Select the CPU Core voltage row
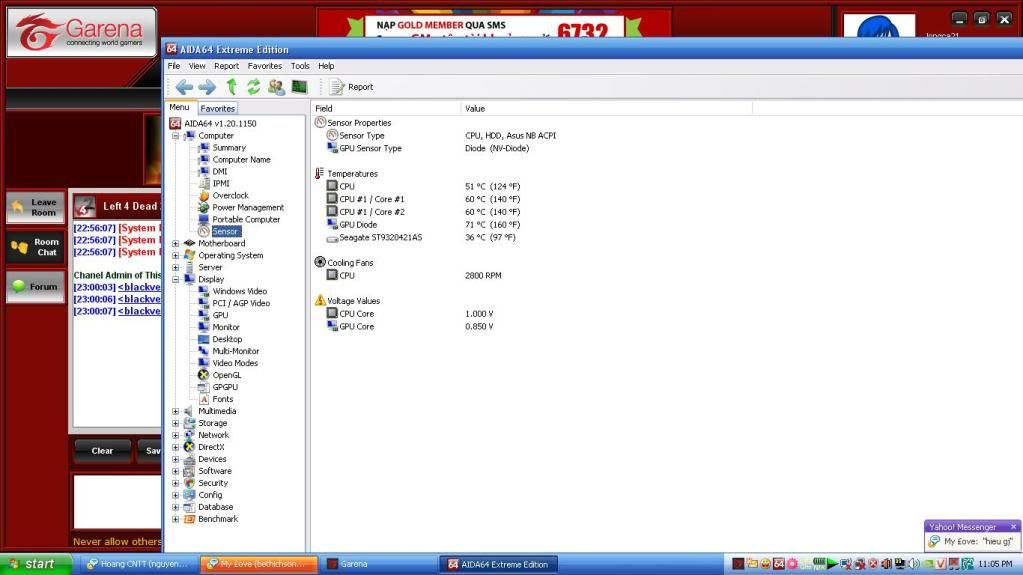Image resolution: width=1023 pixels, height=575 pixels. pos(410,314)
